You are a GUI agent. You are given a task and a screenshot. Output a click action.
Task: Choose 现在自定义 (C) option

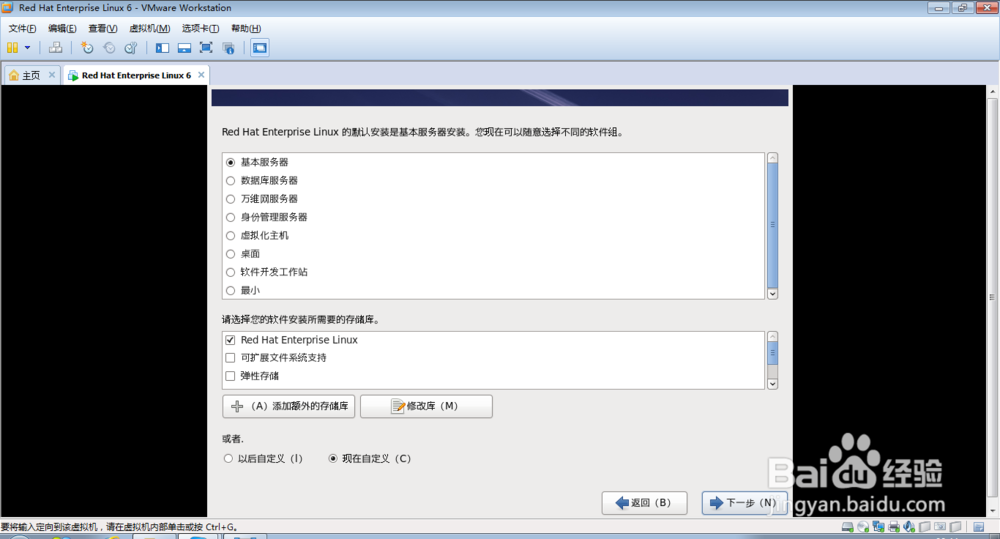tap(333, 459)
